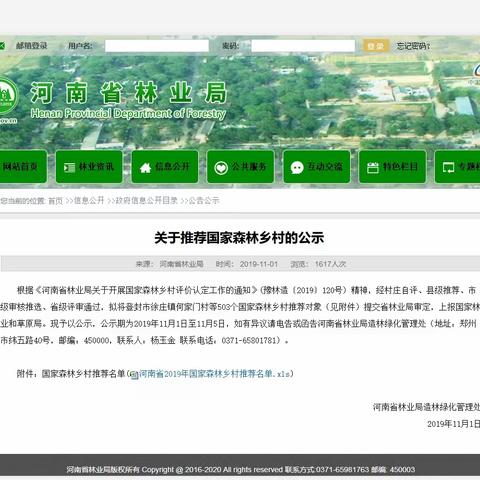The image size is (480, 480).
Task: Focus the 密码 password field
Action: click(303, 46)
